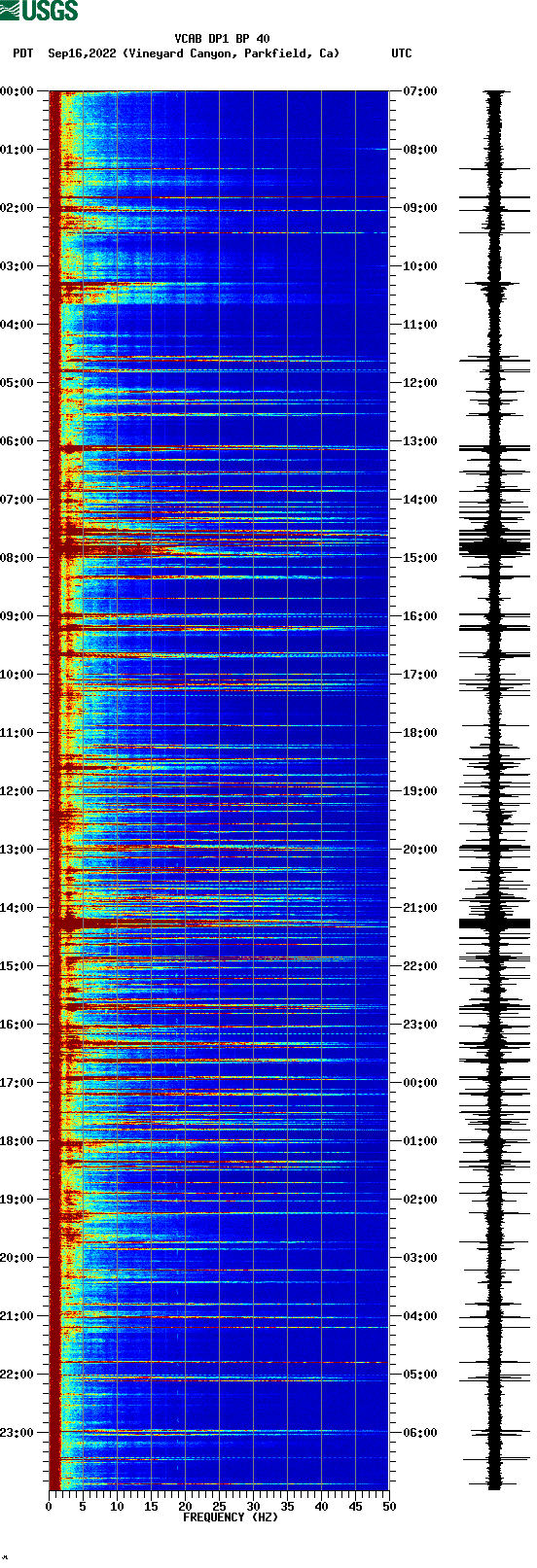The width and height of the screenshot is (537, 1568).
Task: Click the UTC time label 03:00 on right axis
Action: [x=420, y=1258]
